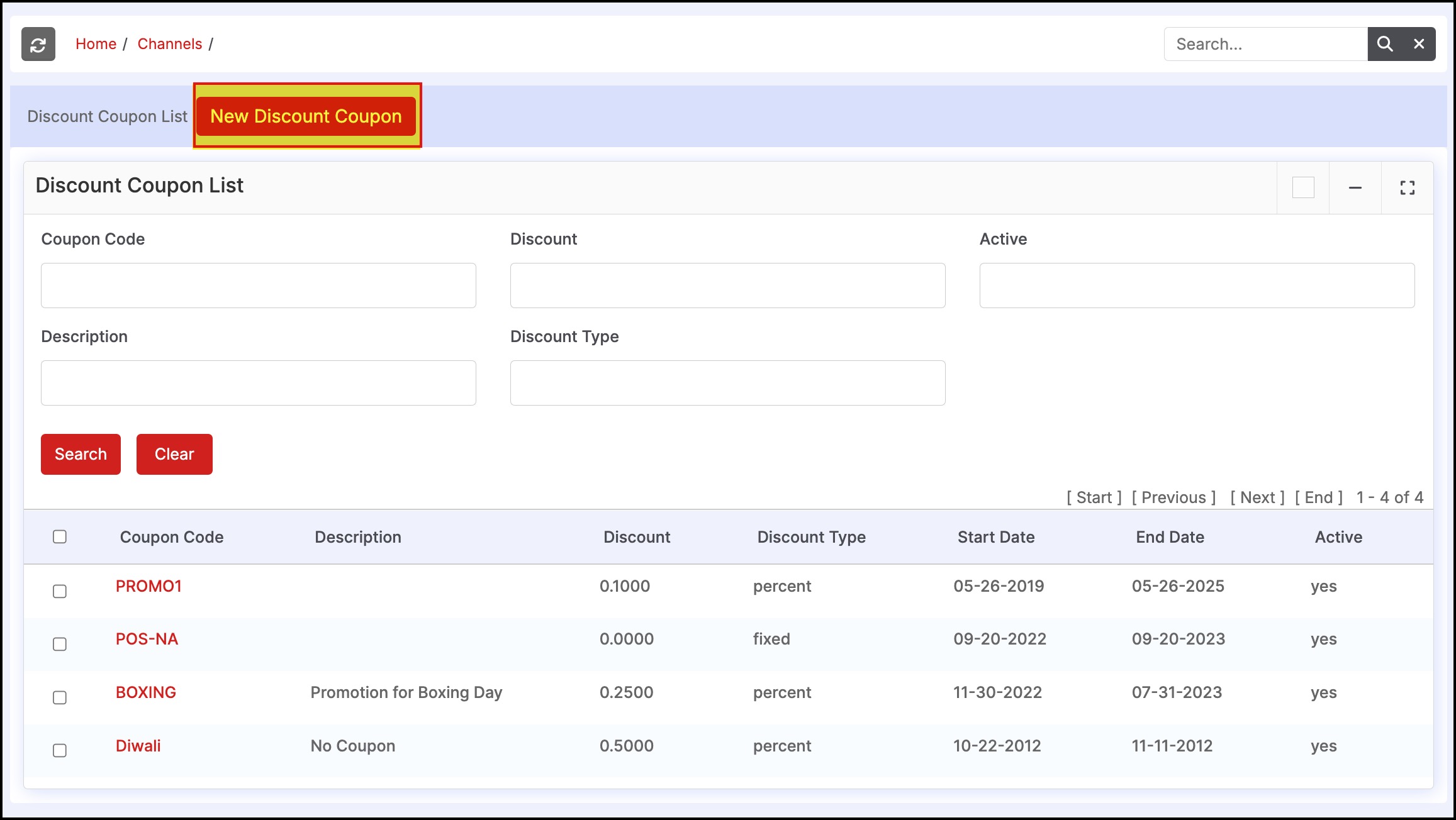Open the Diwali coupon link
1456x820 pixels.
tap(138, 746)
